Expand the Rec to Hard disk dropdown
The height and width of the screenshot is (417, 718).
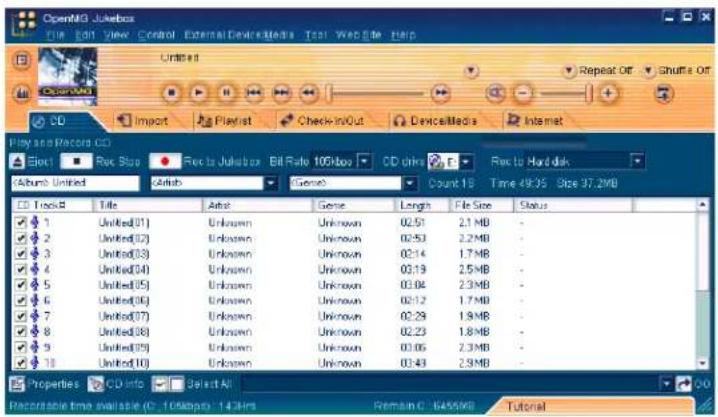pyautogui.click(x=637, y=161)
